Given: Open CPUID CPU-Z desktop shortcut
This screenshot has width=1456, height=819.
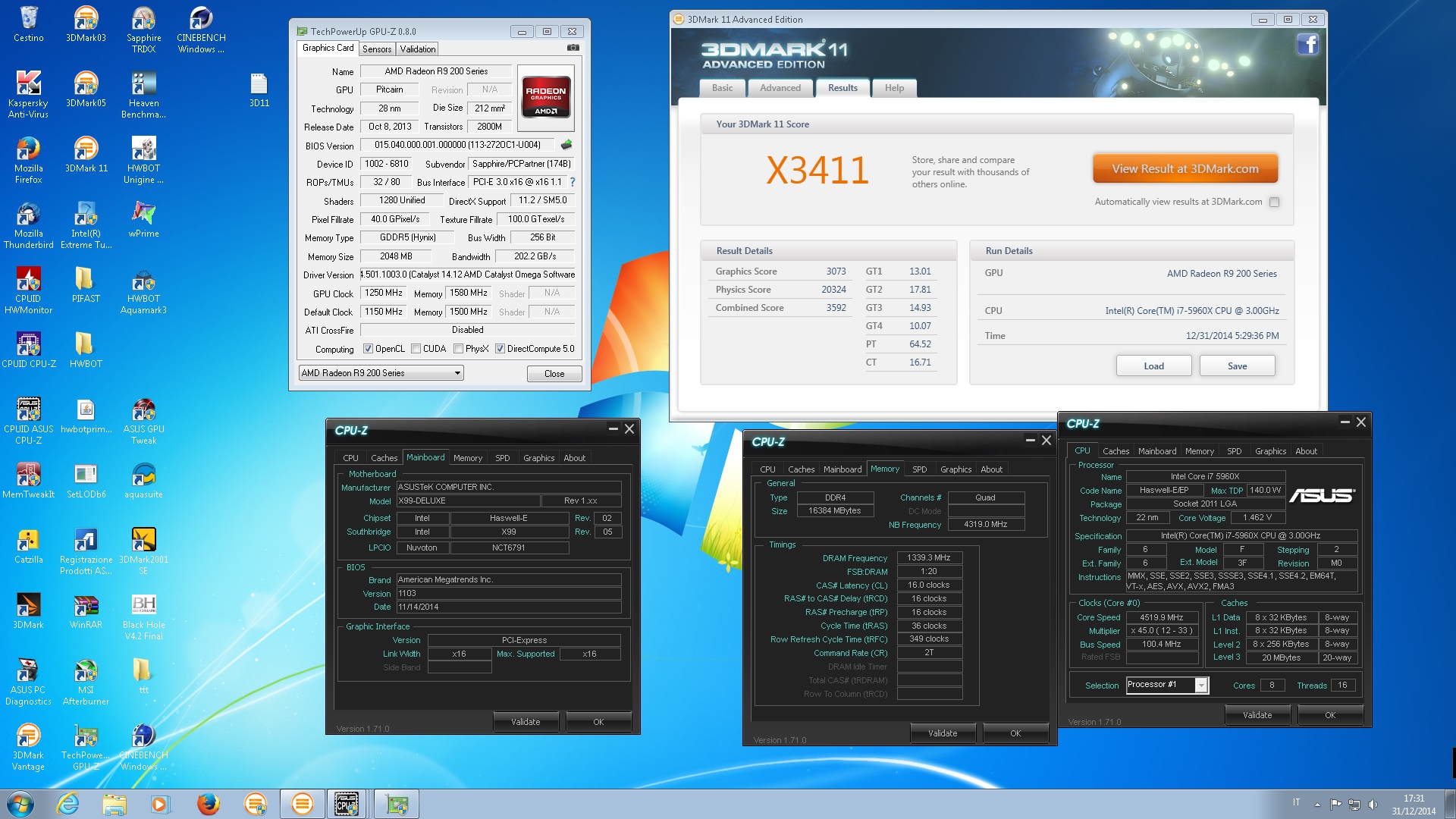Looking at the screenshot, I should [29, 350].
